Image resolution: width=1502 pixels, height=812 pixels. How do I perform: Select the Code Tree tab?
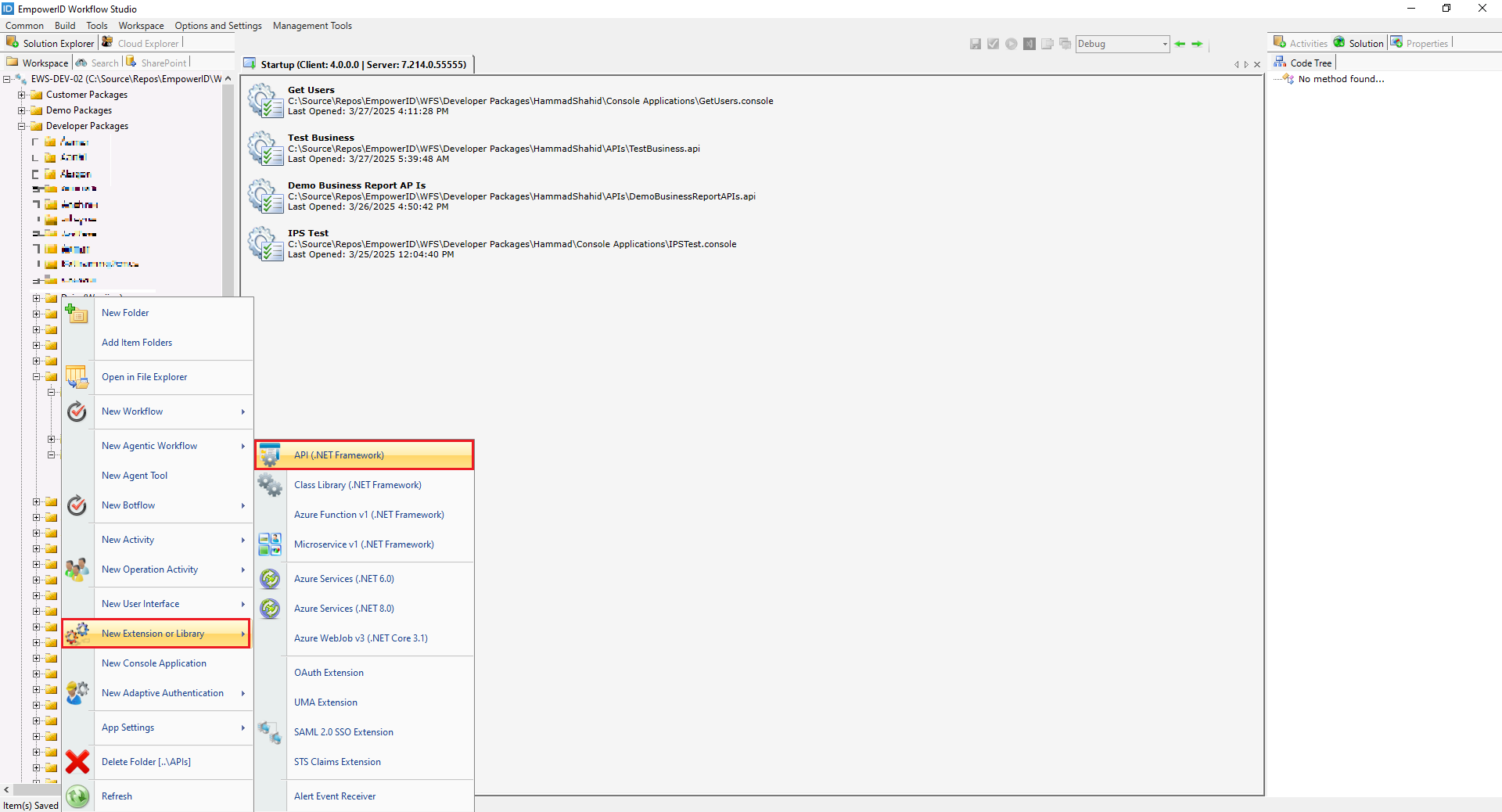tap(1303, 63)
